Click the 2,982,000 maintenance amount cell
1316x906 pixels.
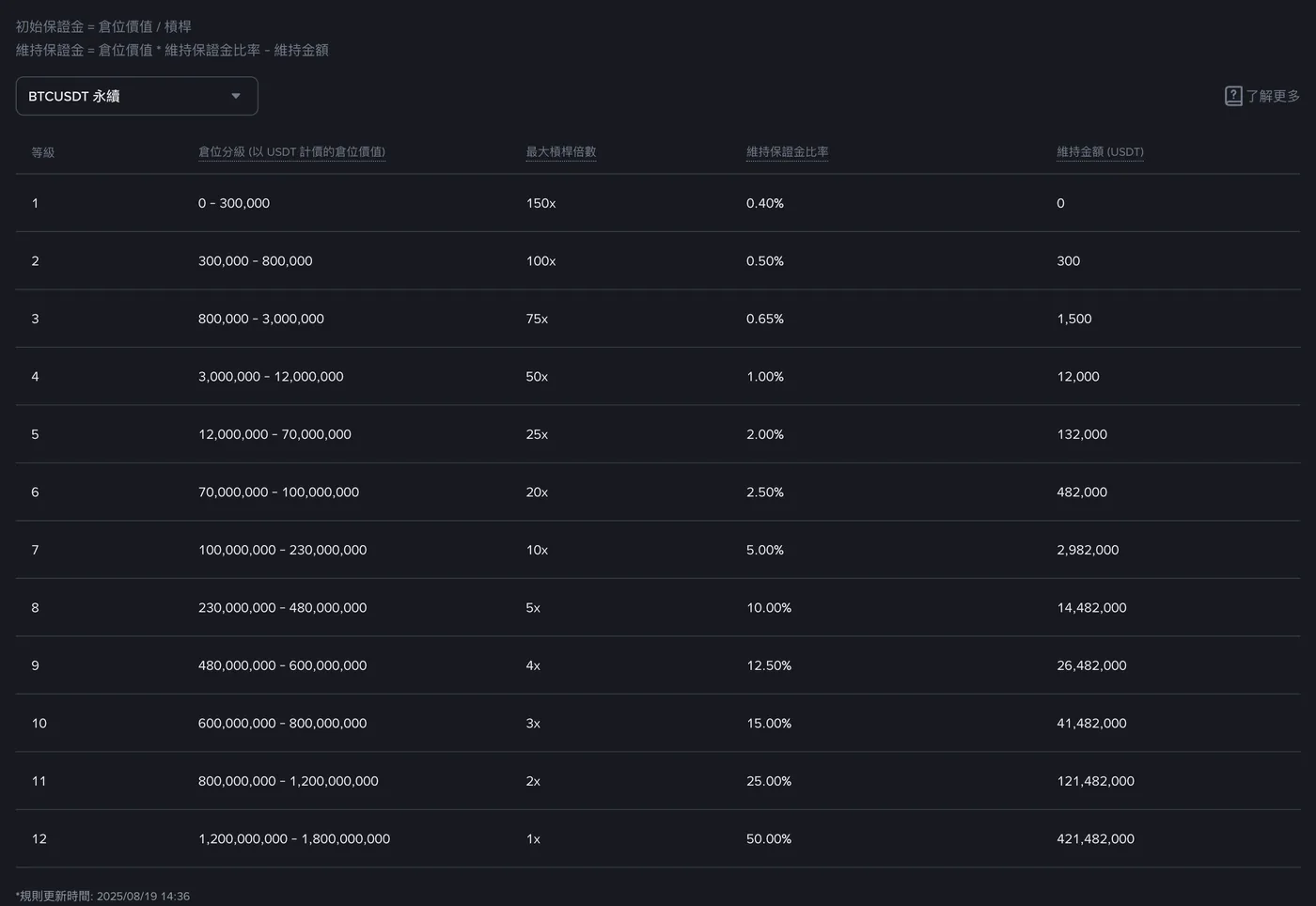coord(1088,550)
